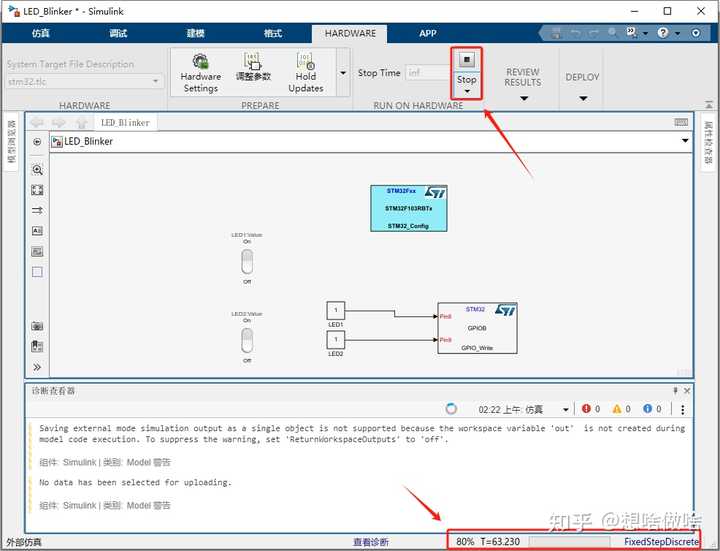Image resolution: width=720 pixels, height=551 pixels.
Task: Click the keyboard icon at canvas top right
Action: tap(681, 122)
